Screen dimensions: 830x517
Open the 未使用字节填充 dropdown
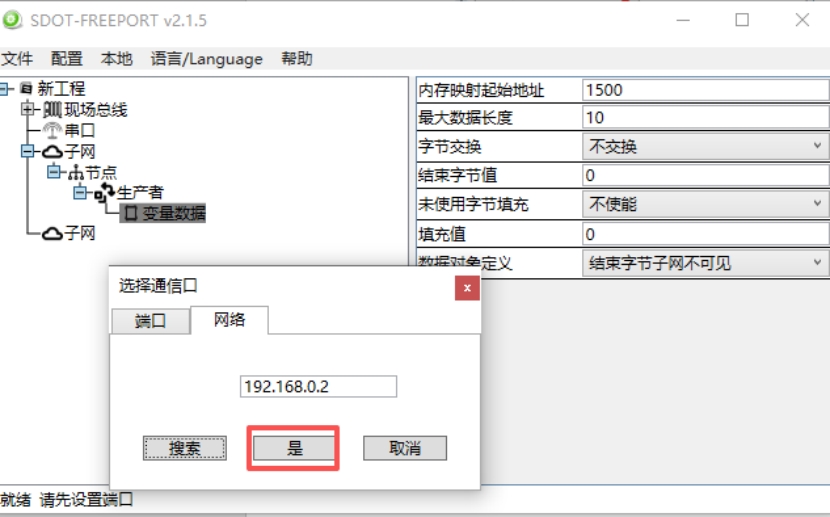706,204
